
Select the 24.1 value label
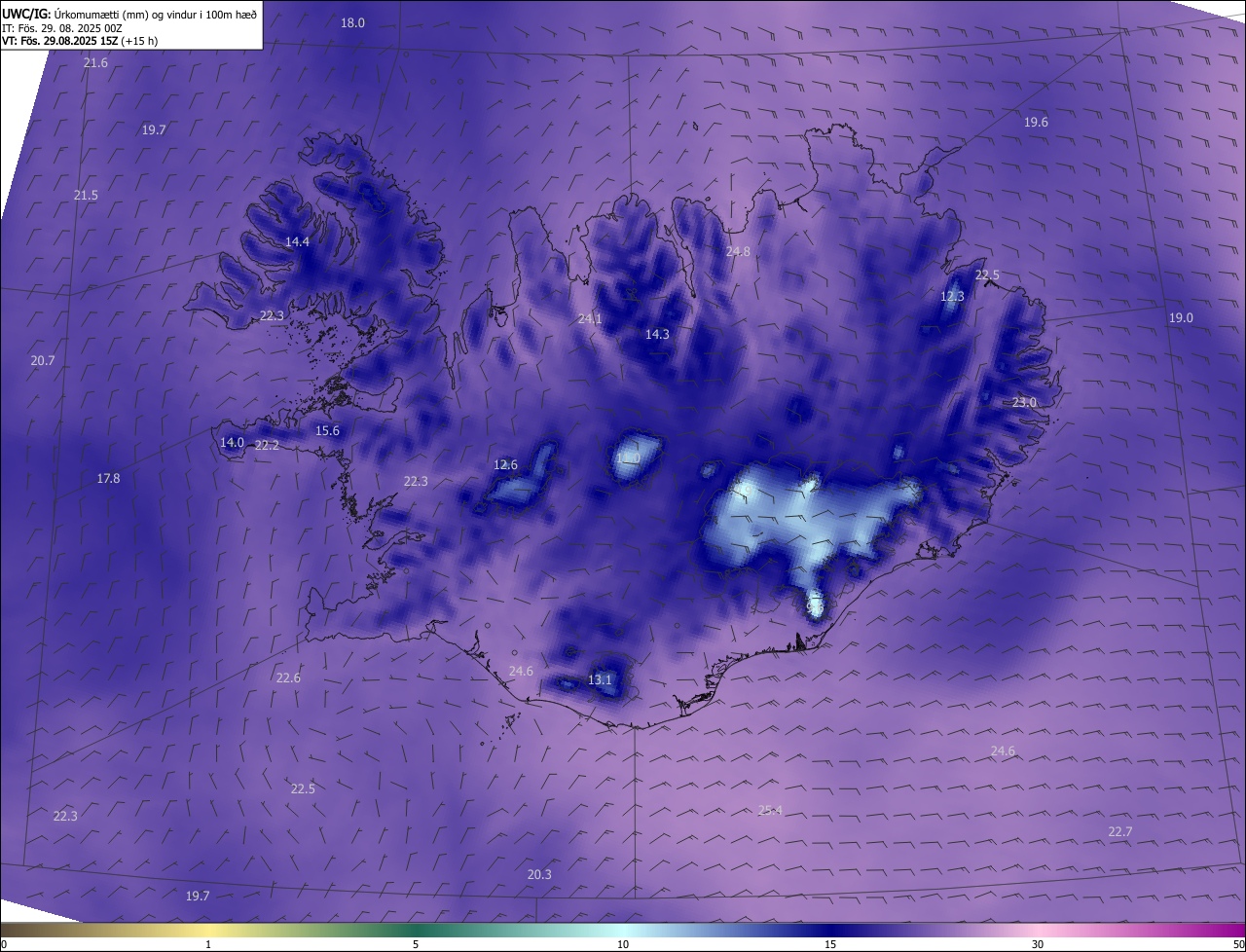point(590,318)
